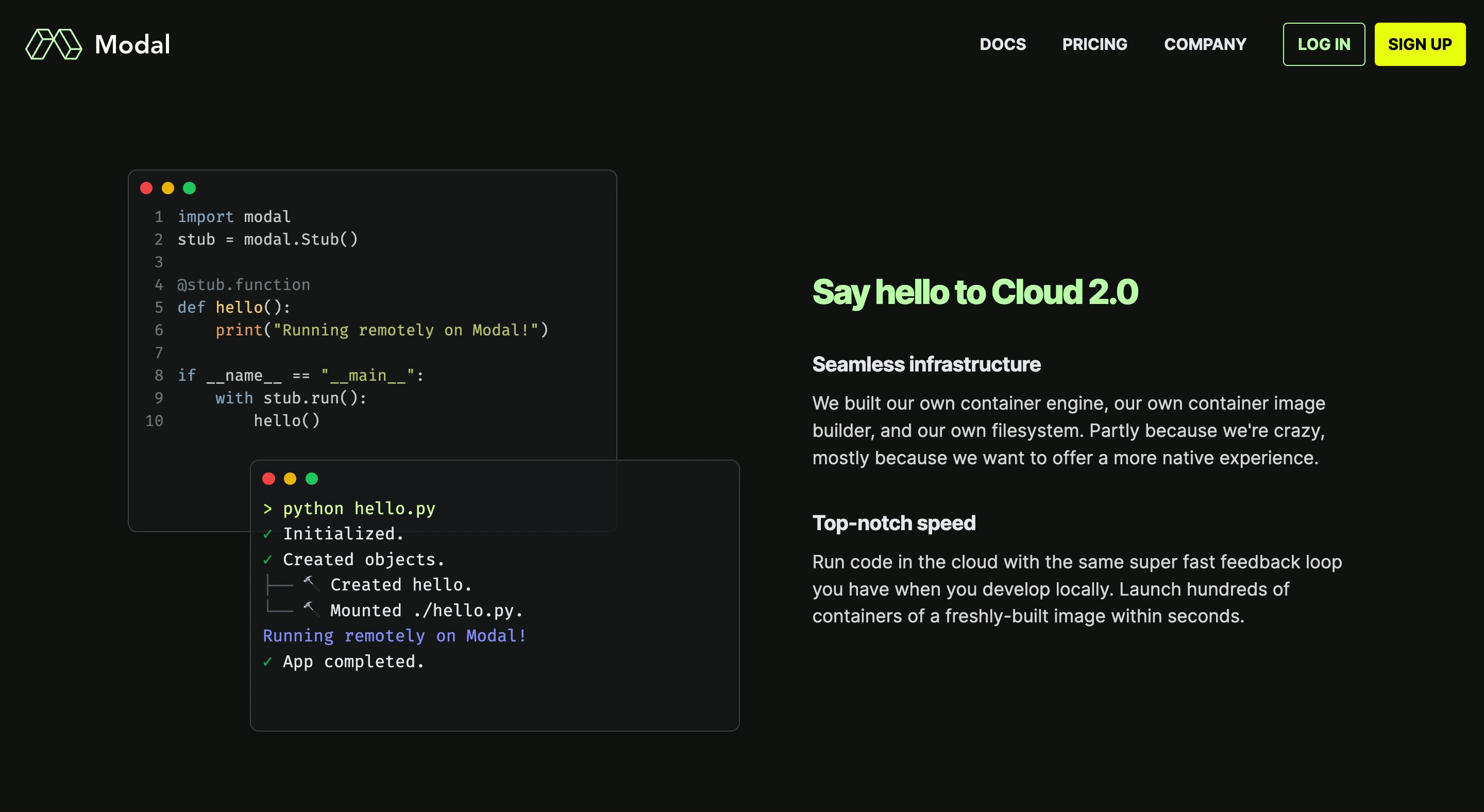Click the Modal wordmark in the header
This screenshot has width=1484, height=812.
(x=132, y=44)
